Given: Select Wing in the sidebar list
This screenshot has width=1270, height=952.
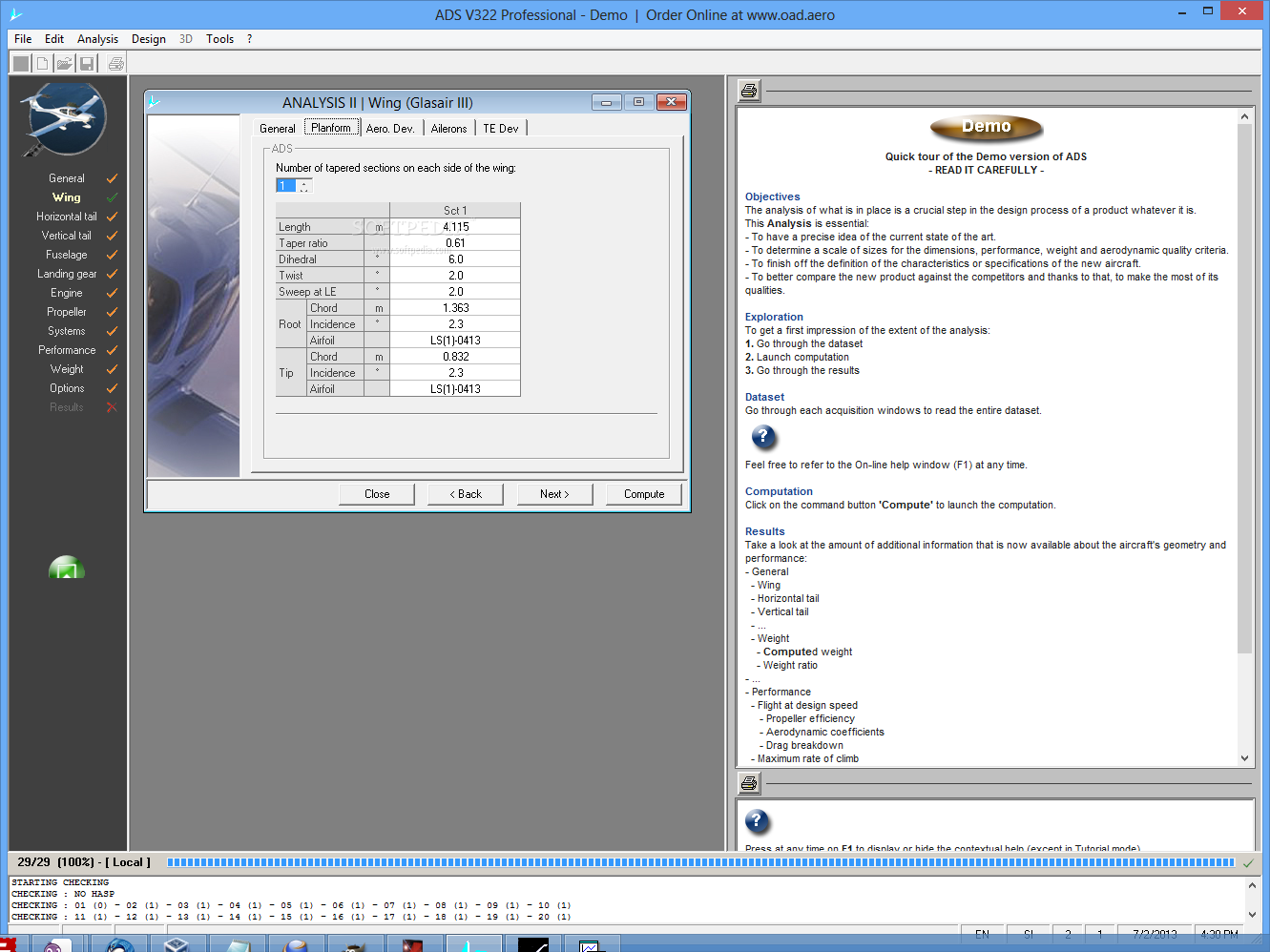Looking at the screenshot, I should 67,197.
